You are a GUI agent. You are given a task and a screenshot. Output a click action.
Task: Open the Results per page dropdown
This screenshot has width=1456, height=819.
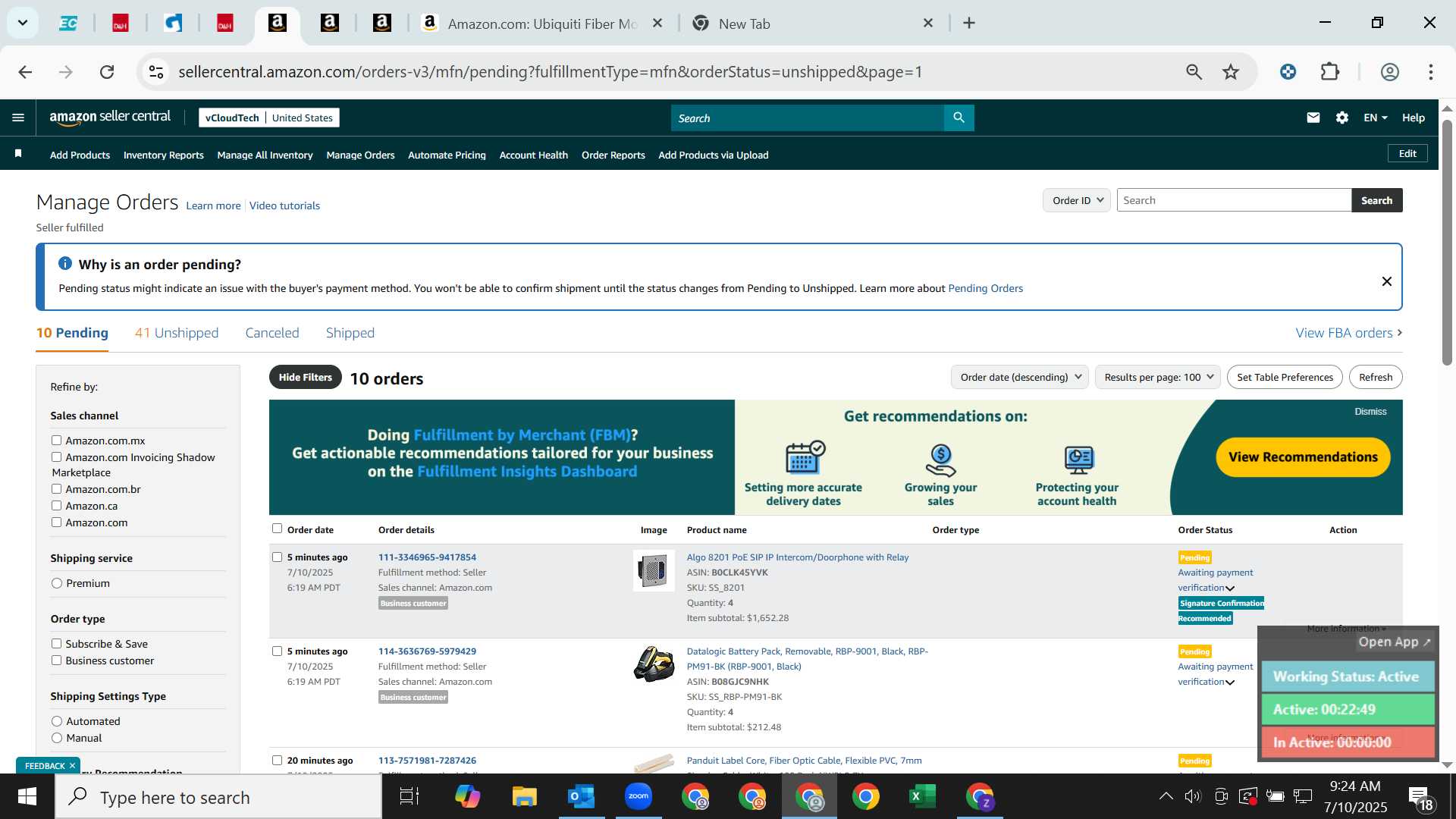click(x=1158, y=377)
